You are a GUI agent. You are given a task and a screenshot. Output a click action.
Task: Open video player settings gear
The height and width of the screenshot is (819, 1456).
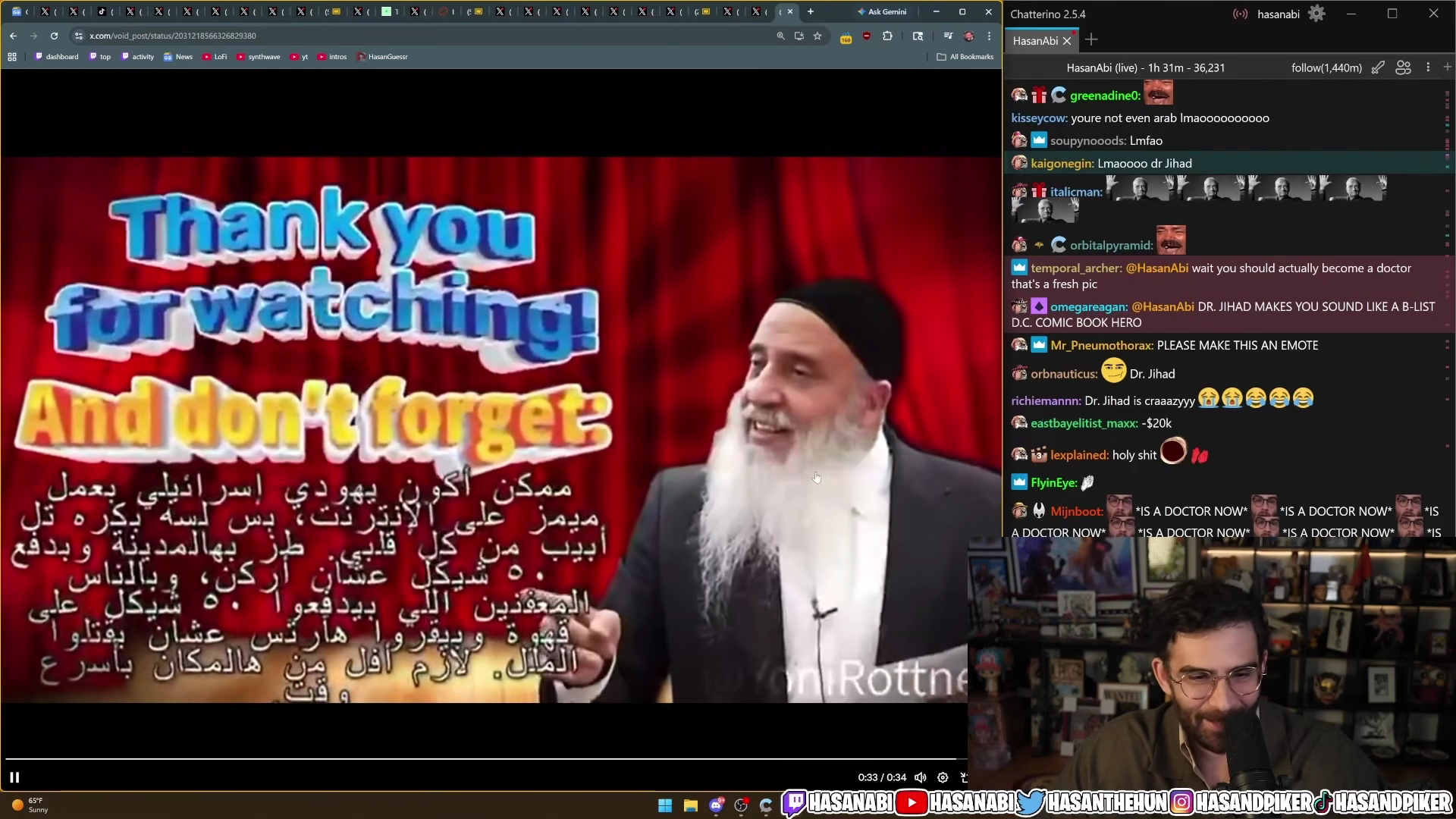pyautogui.click(x=943, y=777)
